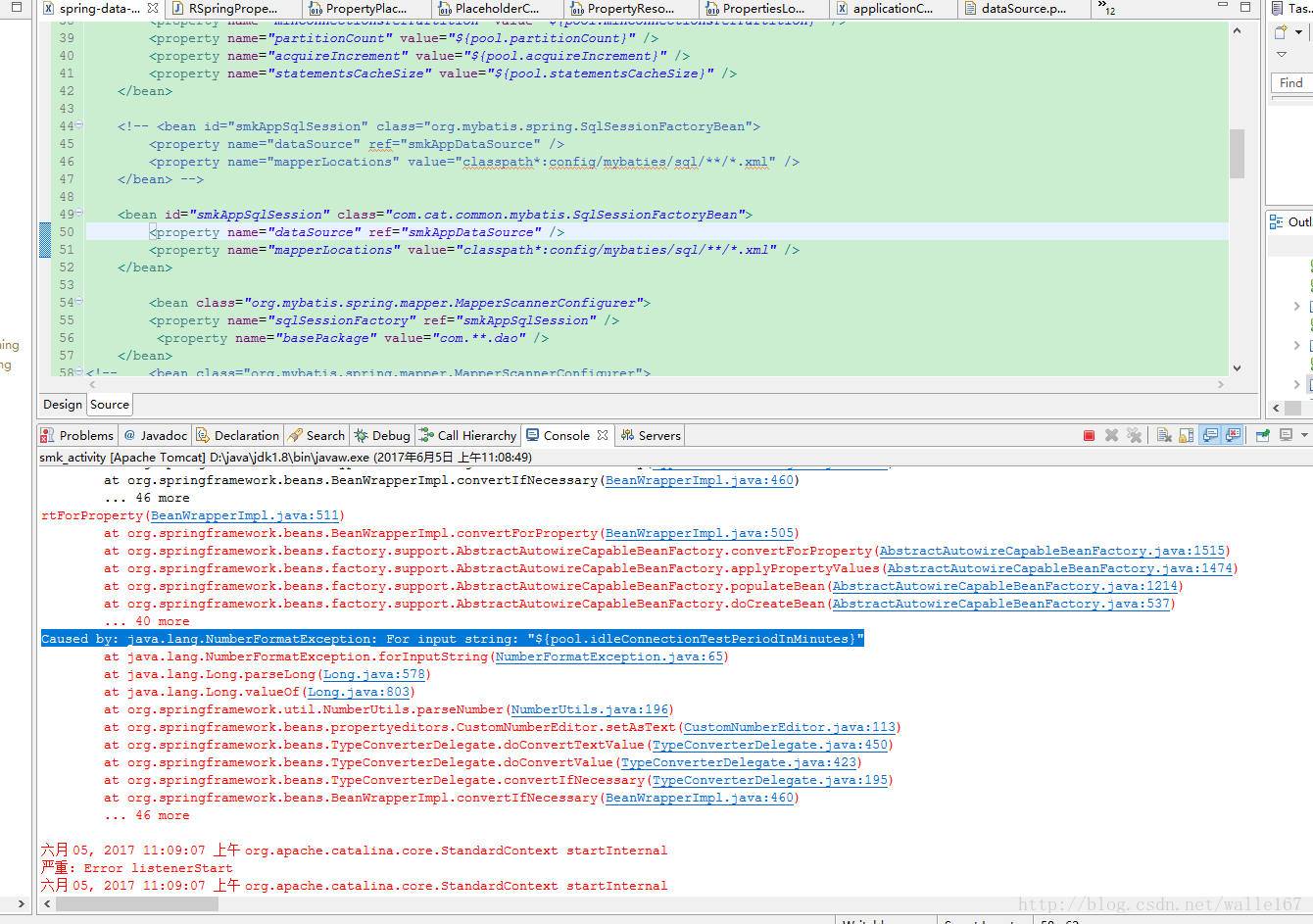Open Long.java:803 stack trace link
The image size is (1313, 924).
359,692
